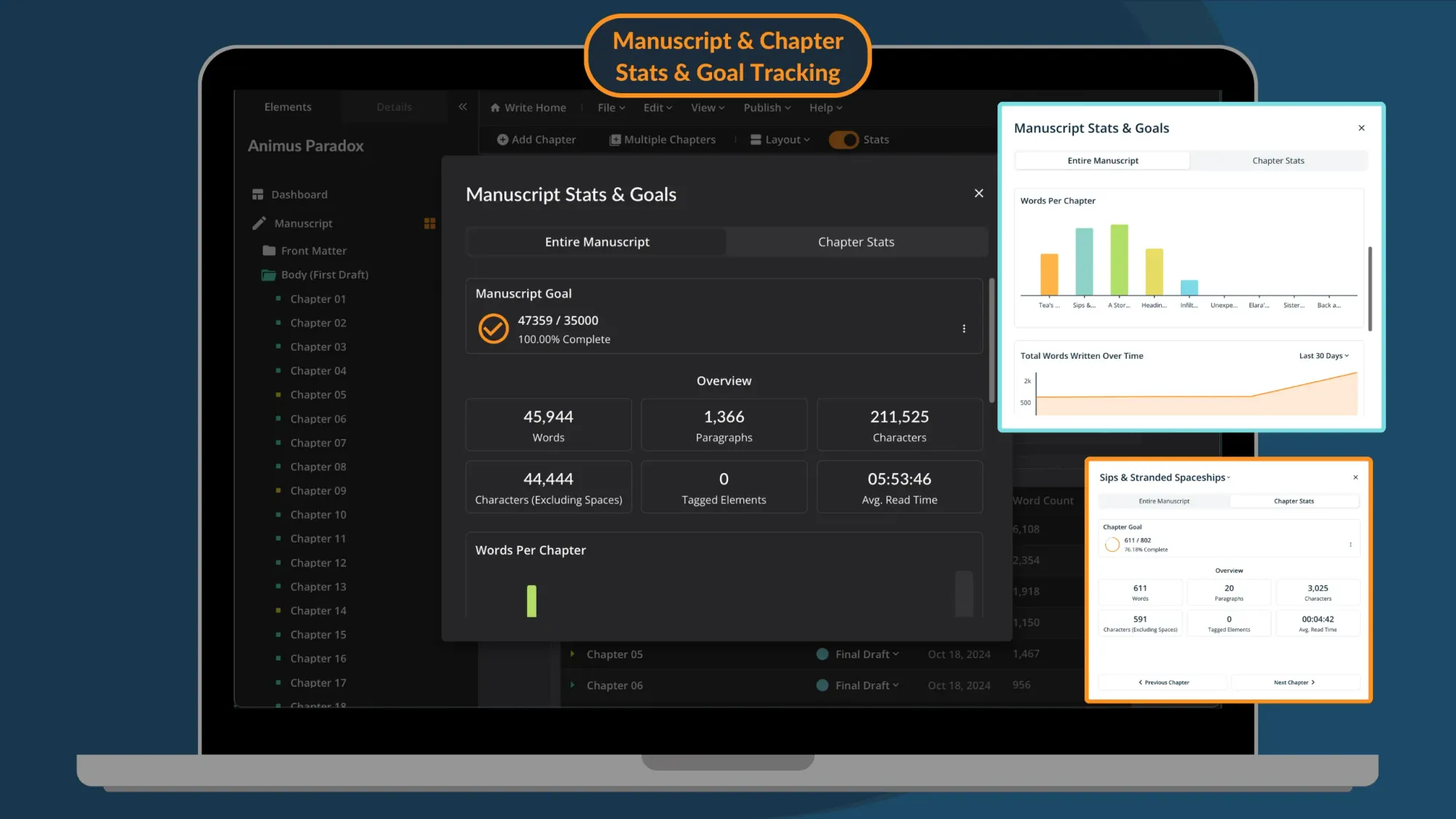
Task: Click the Add Chapter plus icon
Action: [x=502, y=140]
